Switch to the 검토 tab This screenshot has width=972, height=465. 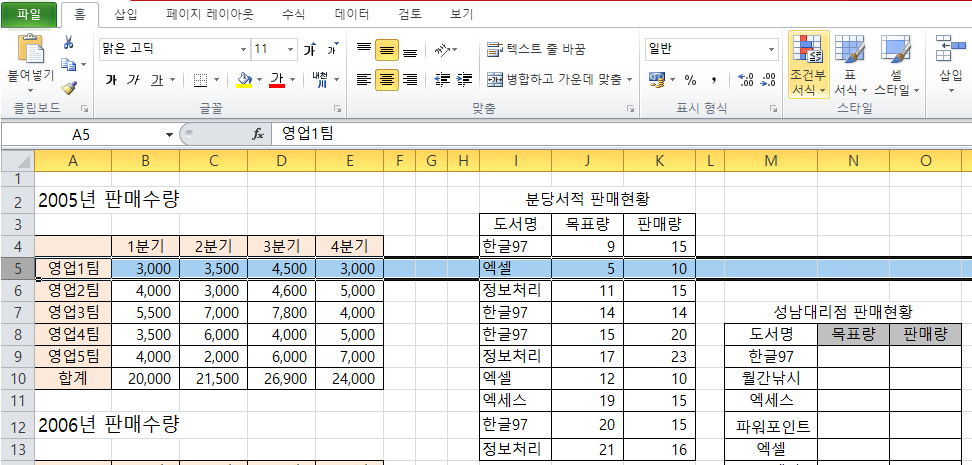410,14
